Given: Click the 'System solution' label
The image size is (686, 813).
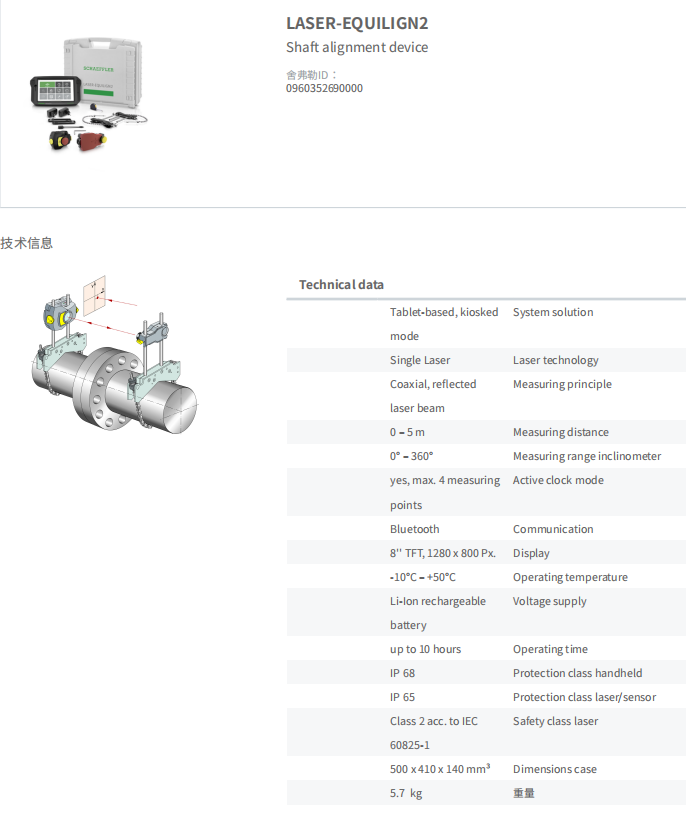Looking at the screenshot, I should click(553, 312).
